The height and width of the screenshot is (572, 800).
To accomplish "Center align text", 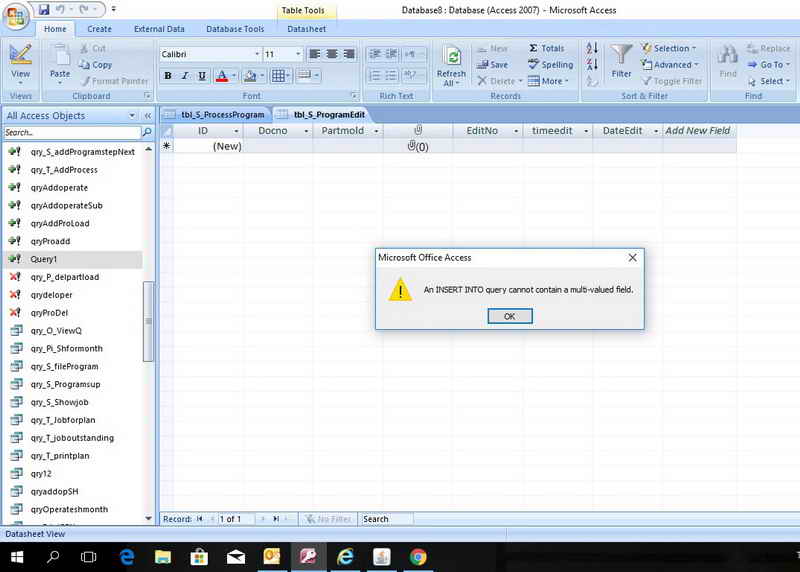I will [332, 54].
